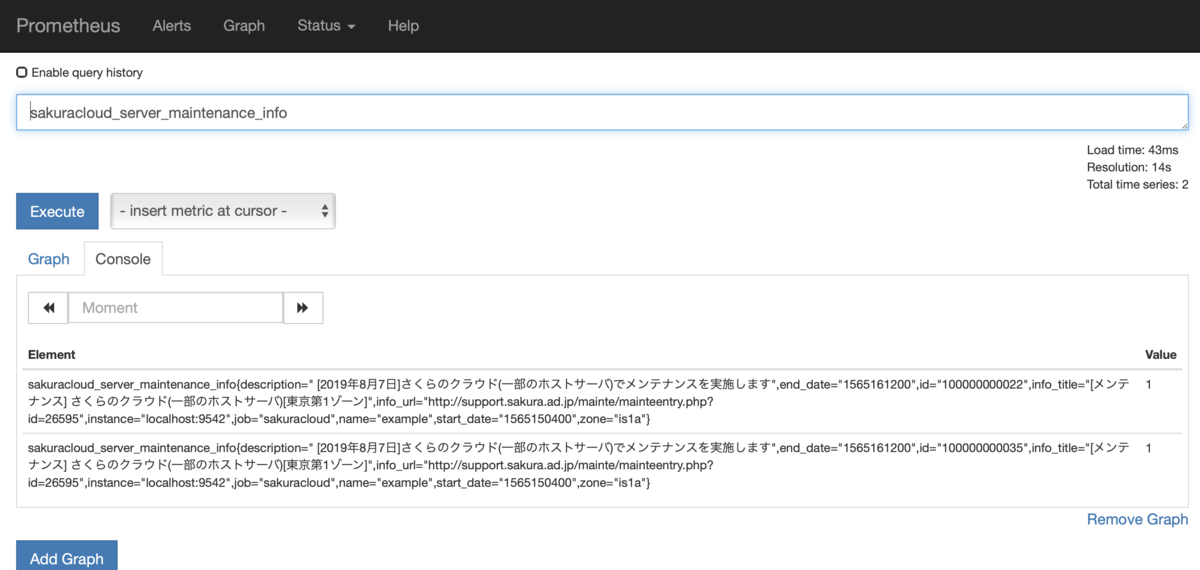The image size is (1200, 570).
Task: Click Load time: 43ms text
Action: (x=1133, y=150)
